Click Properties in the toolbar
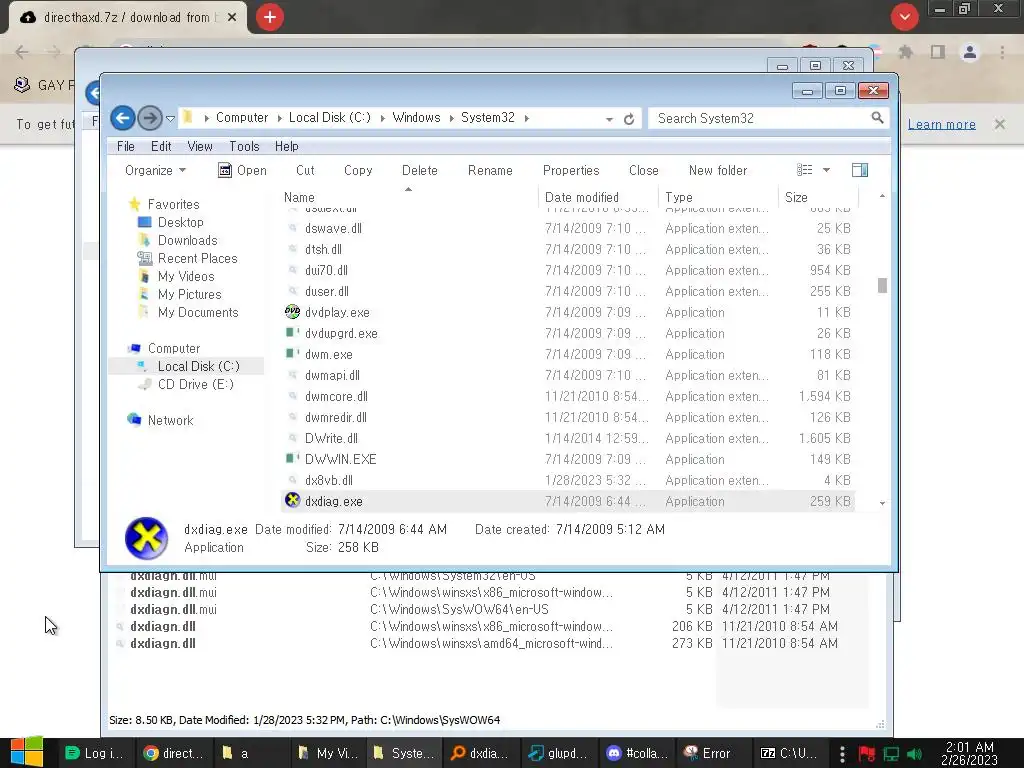This screenshot has width=1024, height=768. [x=571, y=170]
